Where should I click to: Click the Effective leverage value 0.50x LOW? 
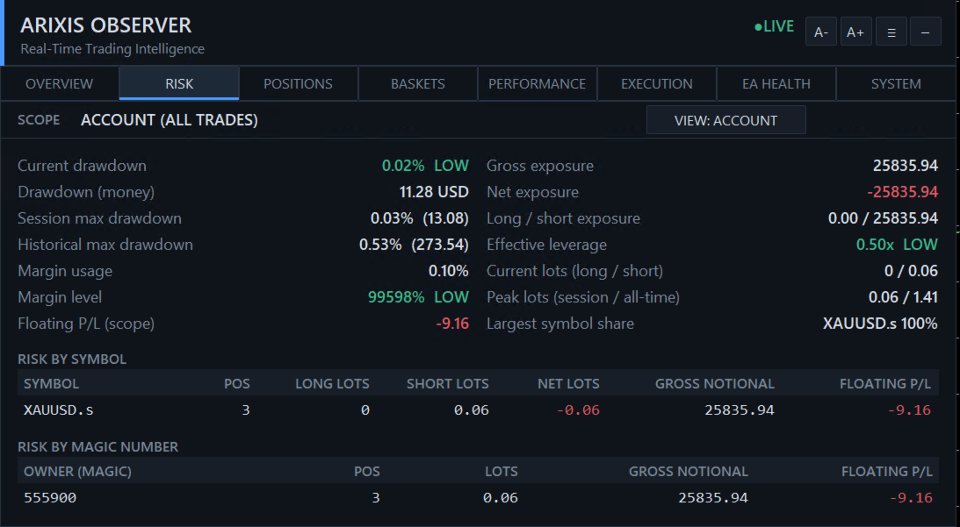[x=897, y=245]
